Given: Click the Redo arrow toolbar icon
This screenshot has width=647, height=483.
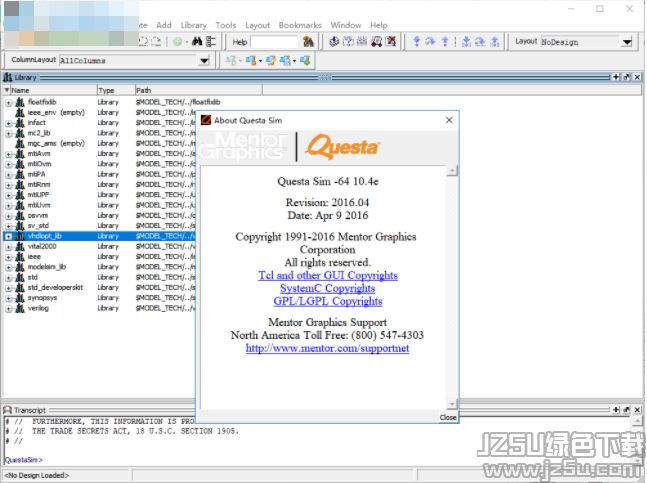Looking at the screenshot, I should [156, 42].
